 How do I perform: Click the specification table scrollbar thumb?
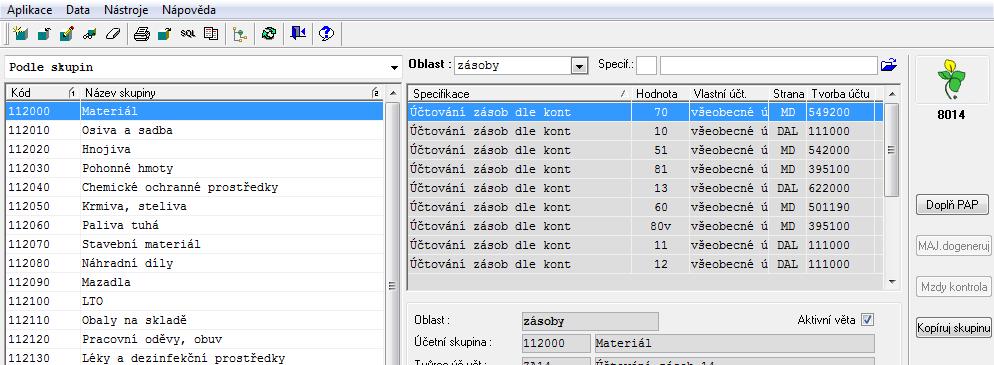[x=891, y=150]
